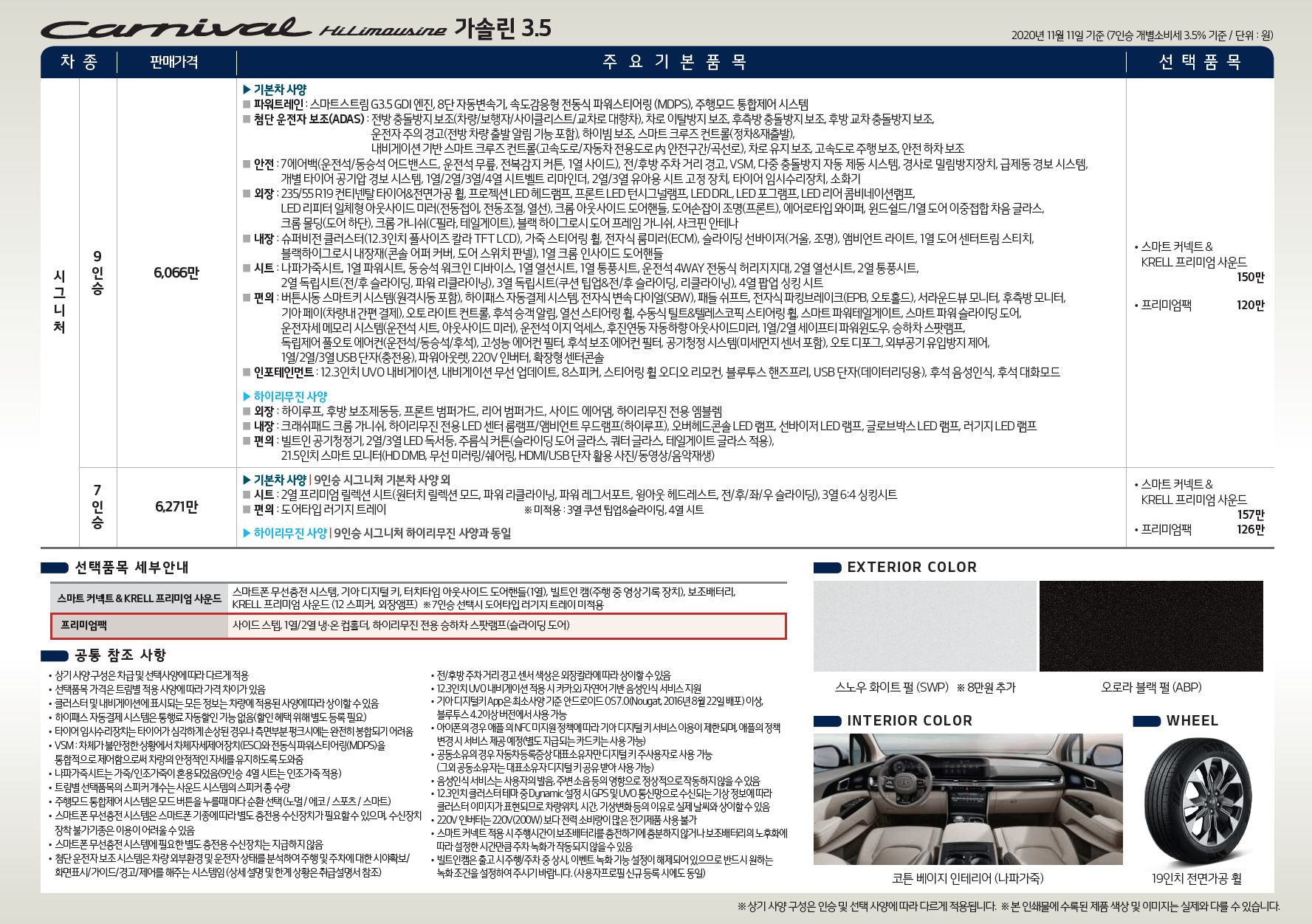Viewport: 1312px width, 924px height.
Task: Select the 판매가격 column header
Action: pos(174,62)
